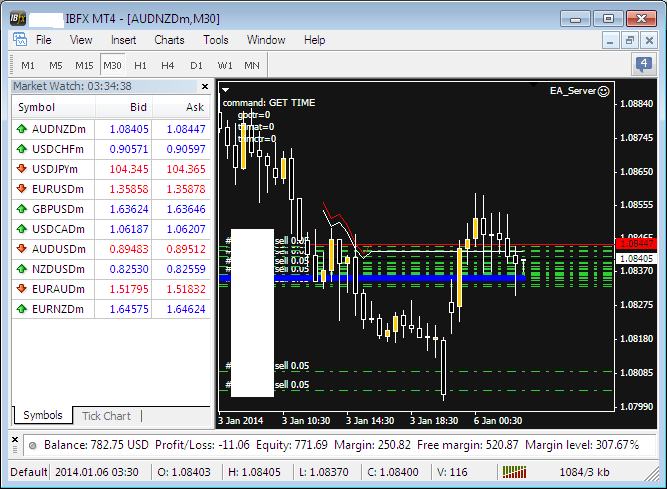667x489 pixels.
Task: Open the chart dropdown triangle at top-left
Action: pos(226,90)
